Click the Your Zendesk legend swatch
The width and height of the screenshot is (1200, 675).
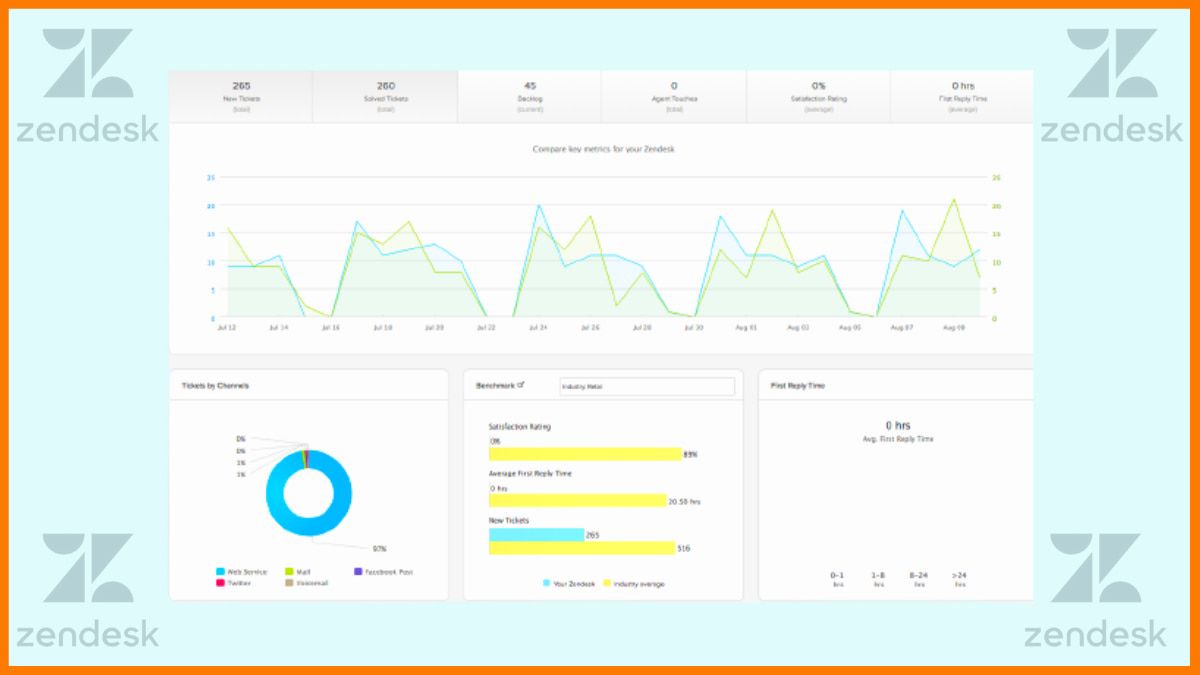(x=546, y=583)
